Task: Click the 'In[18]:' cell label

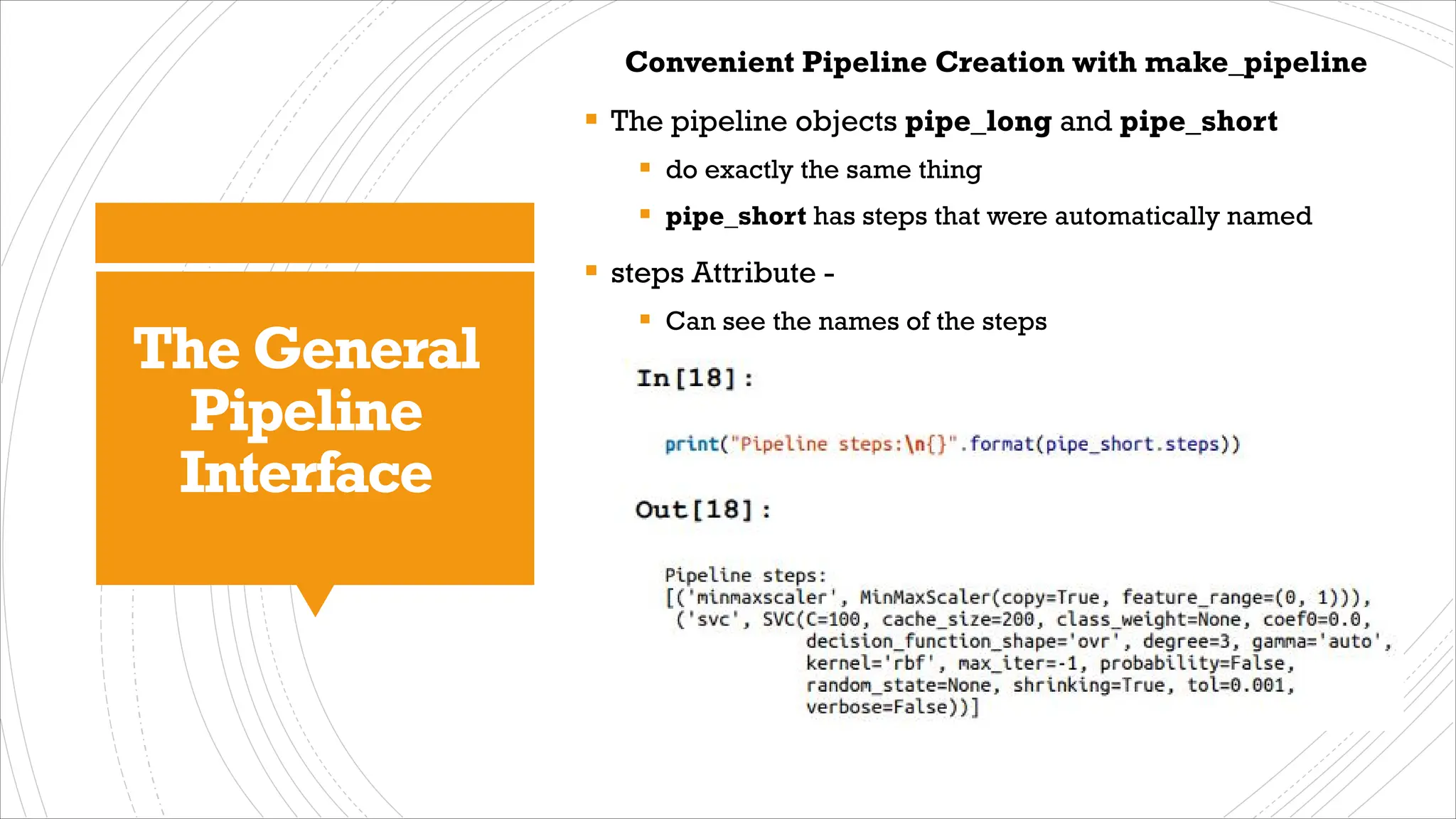Action: [695, 378]
